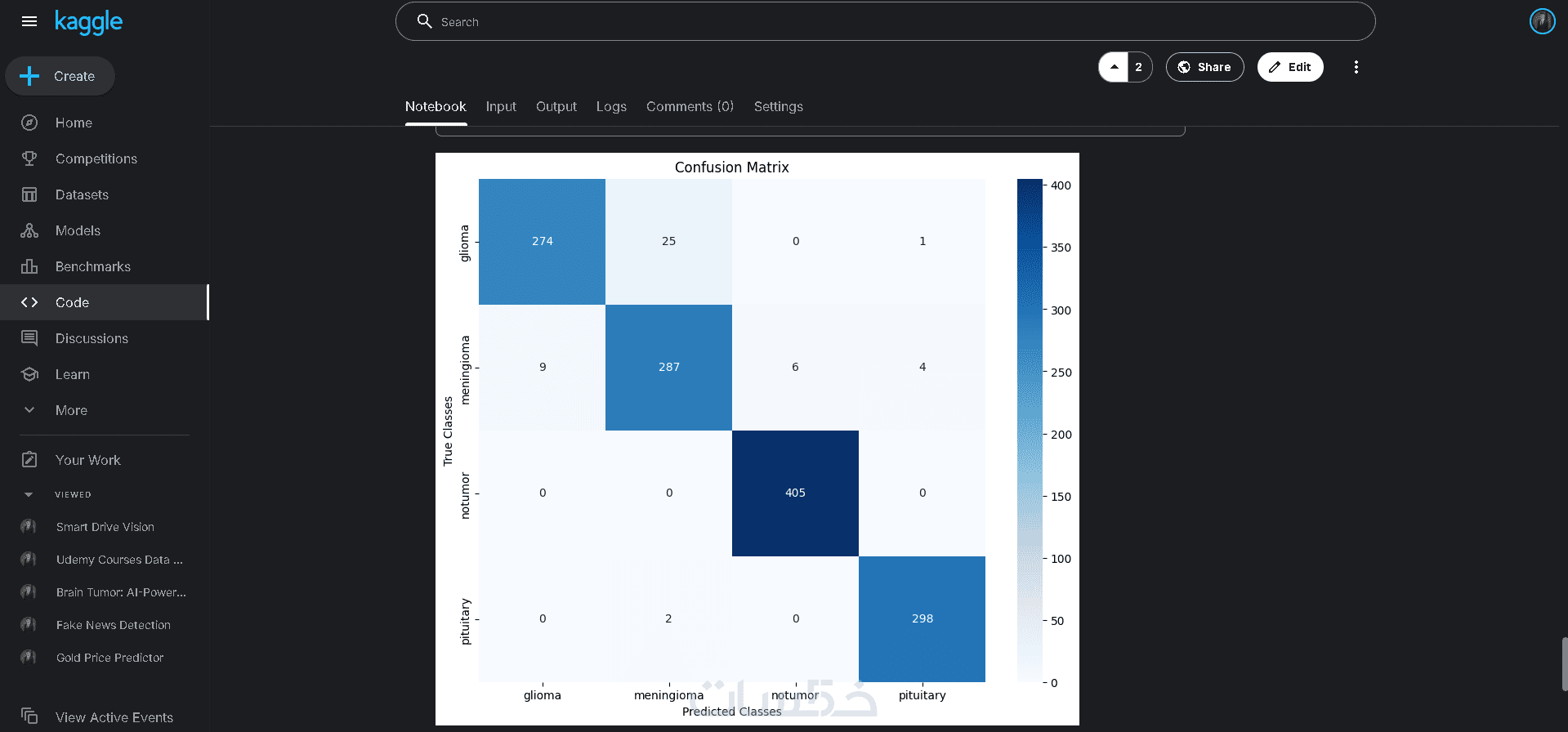This screenshot has height=732, width=1568.
Task: Click the Share button
Action: click(1204, 67)
